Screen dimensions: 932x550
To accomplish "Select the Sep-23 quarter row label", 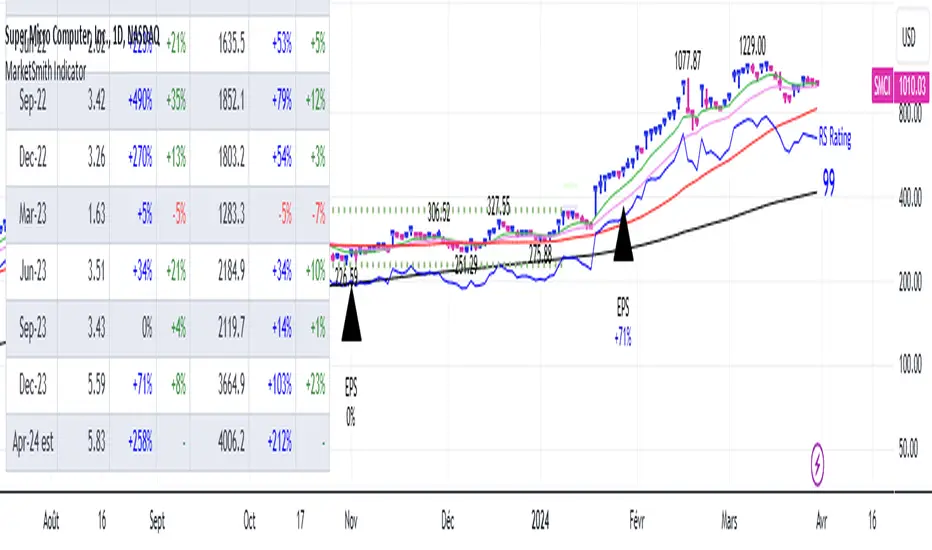I will click(x=32, y=328).
